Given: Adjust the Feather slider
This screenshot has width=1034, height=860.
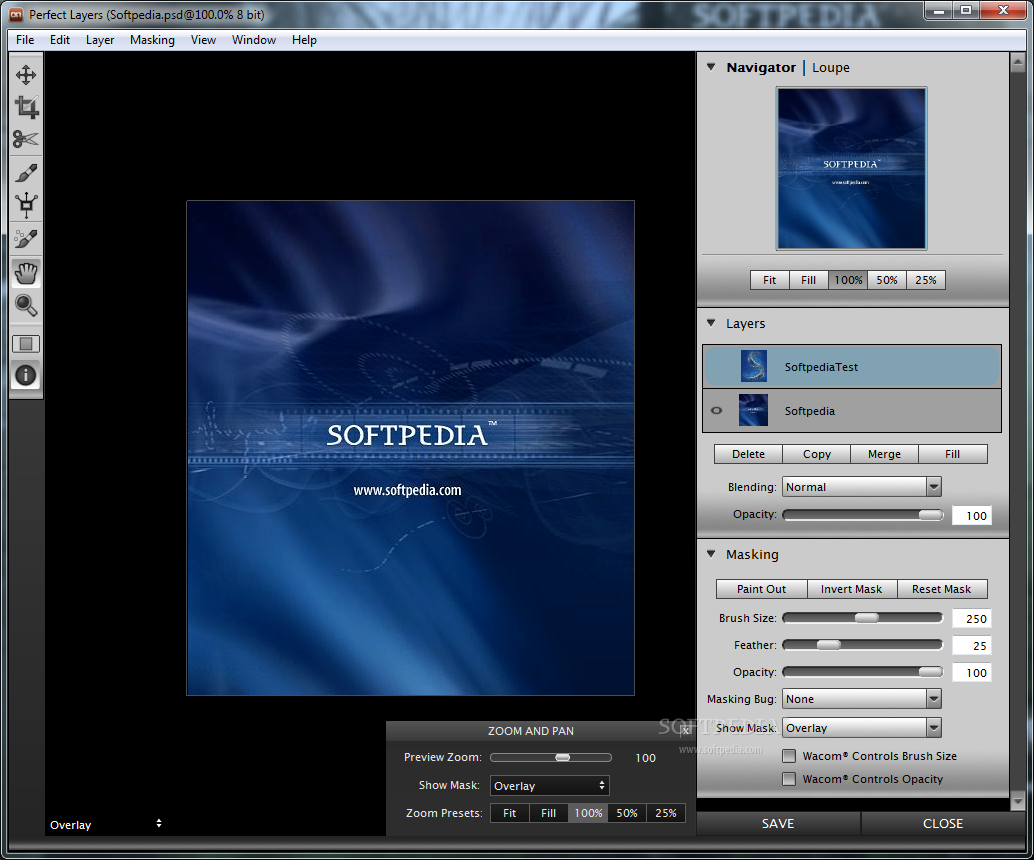Looking at the screenshot, I should point(863,644).
